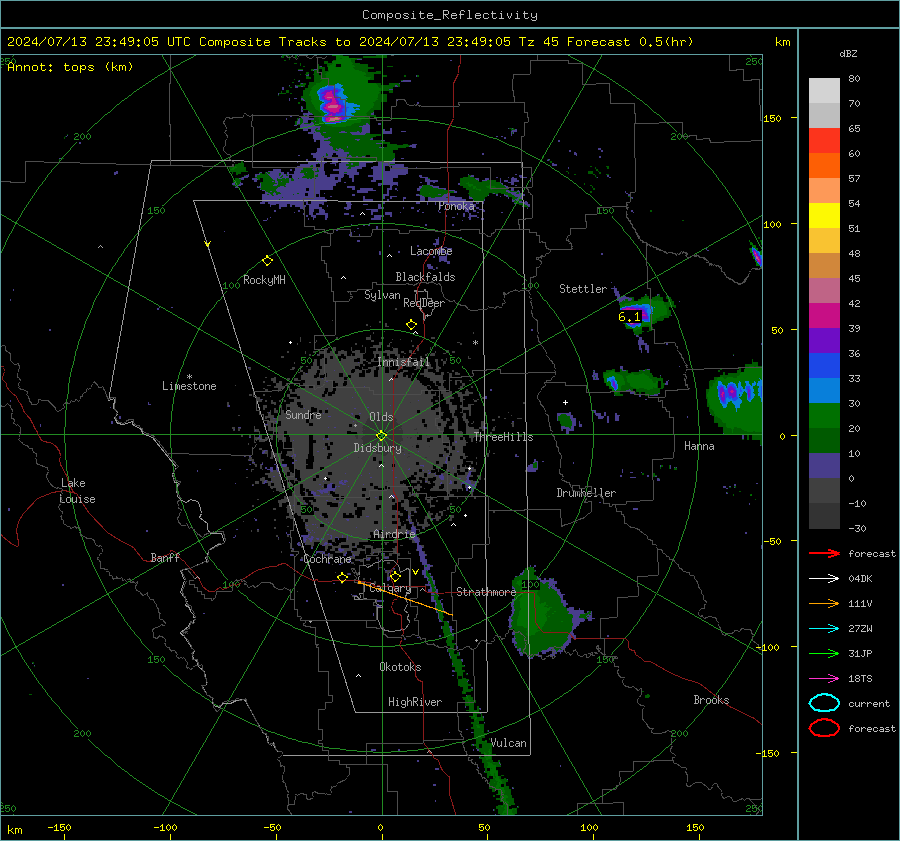The height and width of the screenshot is (841, 900).
Task: Click the orange track line southeast of Calgary
Action: coord(405,598)
